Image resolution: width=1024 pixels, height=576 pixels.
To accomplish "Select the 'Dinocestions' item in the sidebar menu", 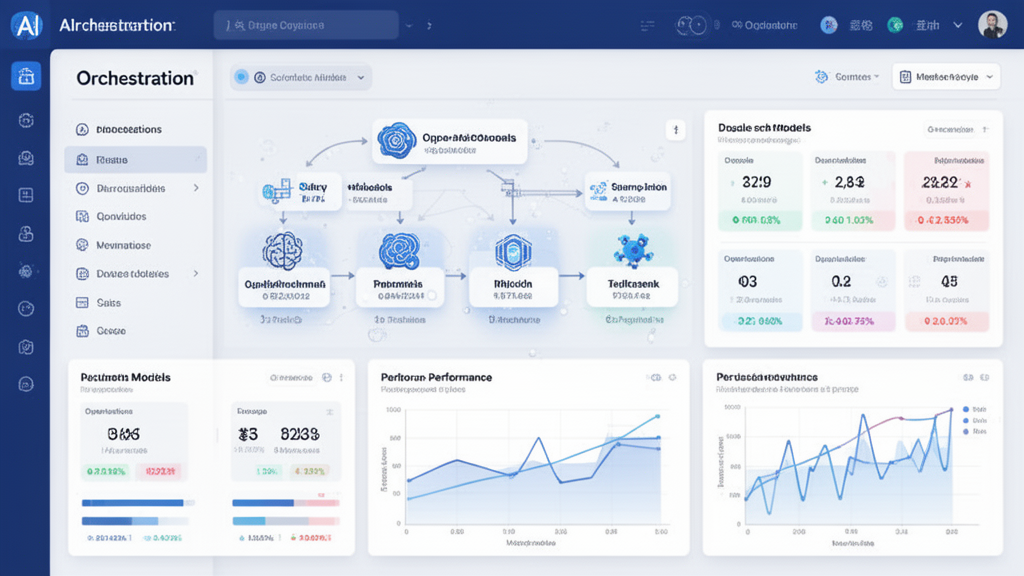I will [x=136, y=129].
